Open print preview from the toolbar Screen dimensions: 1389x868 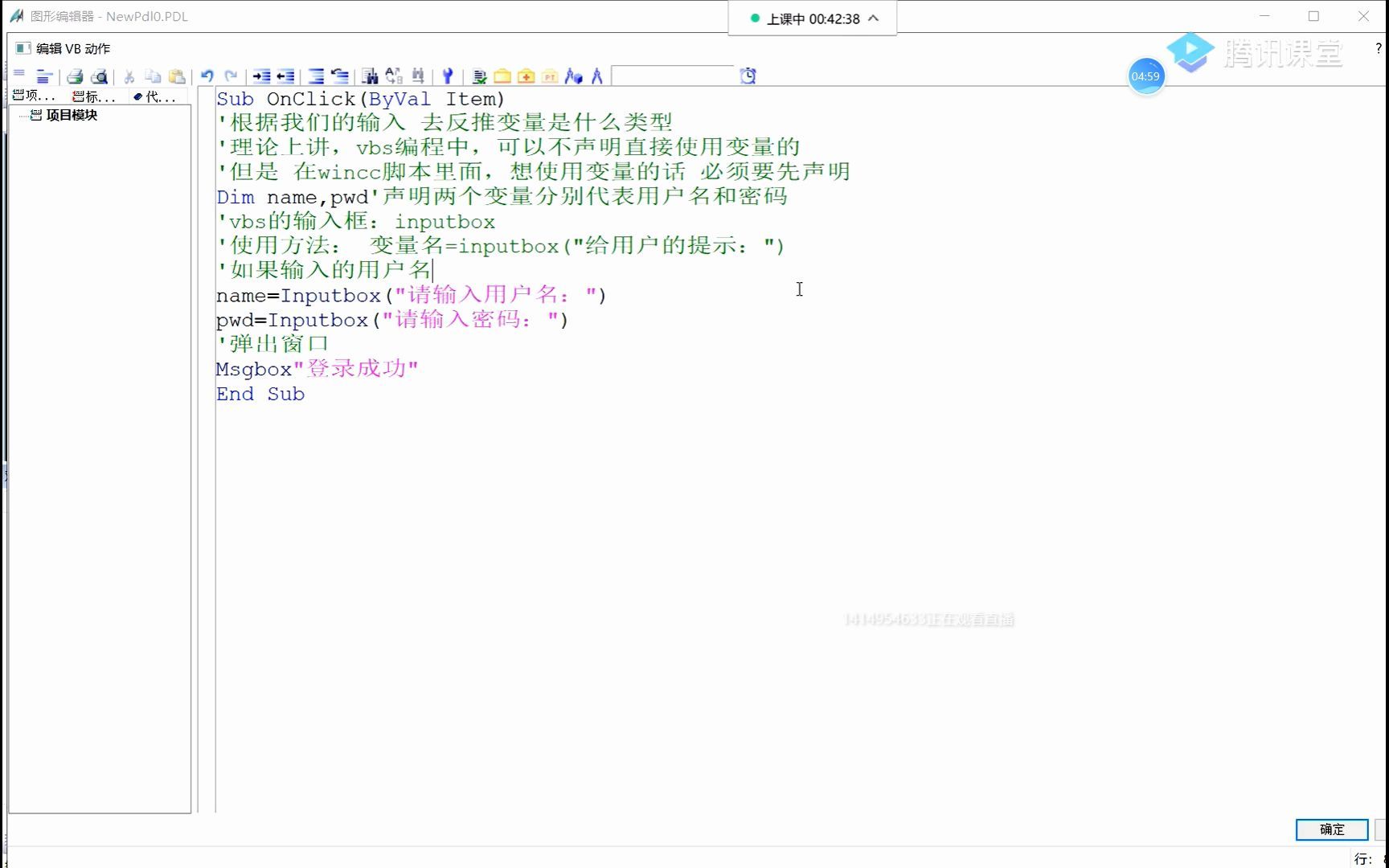point(99,76)
